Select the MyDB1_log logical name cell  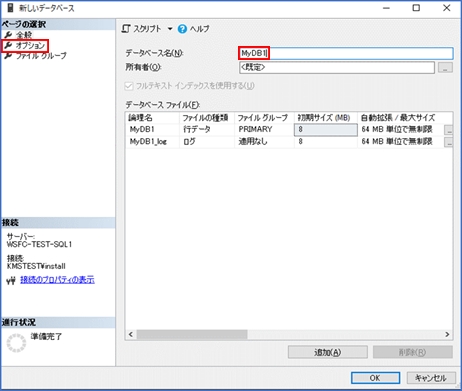click(x=153, y=142)
